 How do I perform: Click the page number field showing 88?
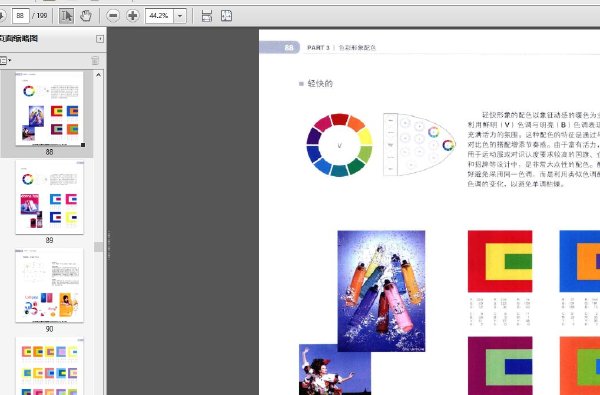(x=21, y=16)
